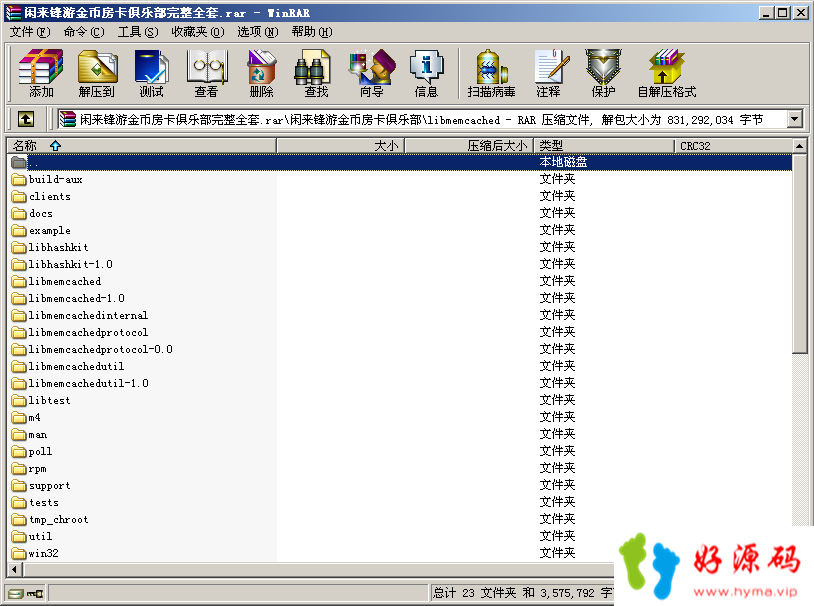Click the parent directory '..' folder icon
Image resolution: width=814 pixels, height=606 pixels.
pyautogui.click(x=19, y=163)
